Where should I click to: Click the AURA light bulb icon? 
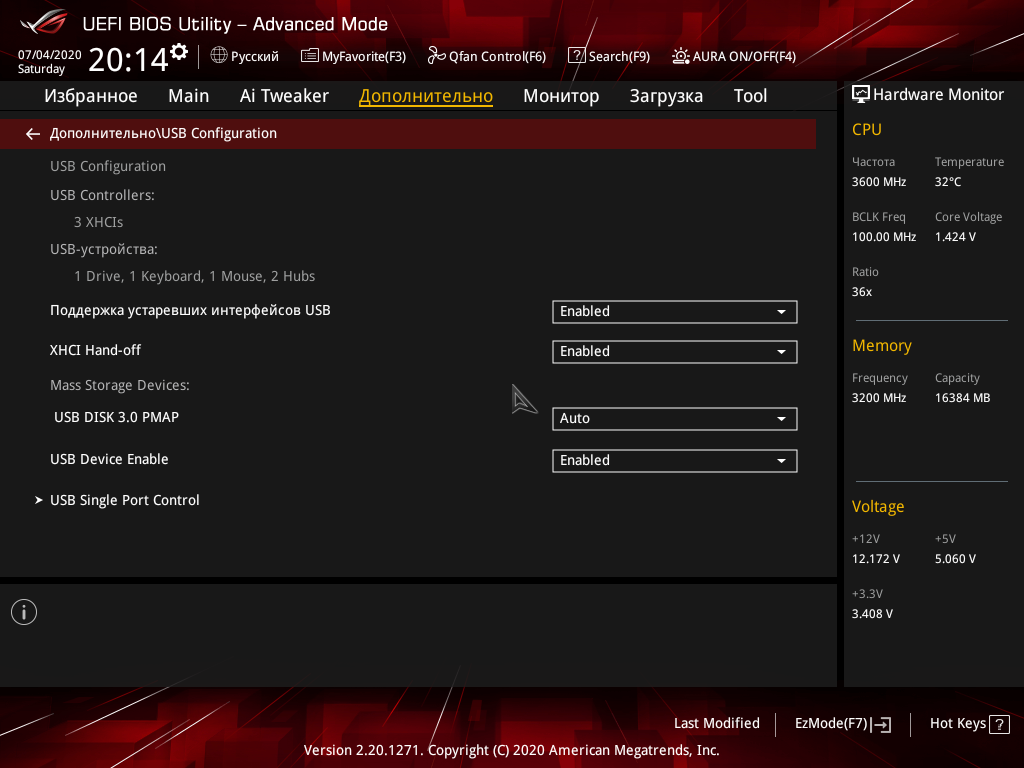point(680,56)
